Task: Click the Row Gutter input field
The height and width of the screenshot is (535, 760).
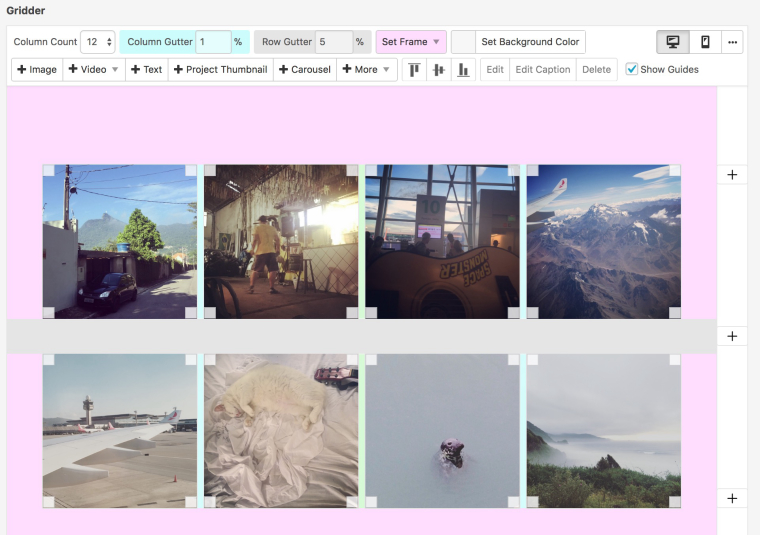Action: pos(334,42)
